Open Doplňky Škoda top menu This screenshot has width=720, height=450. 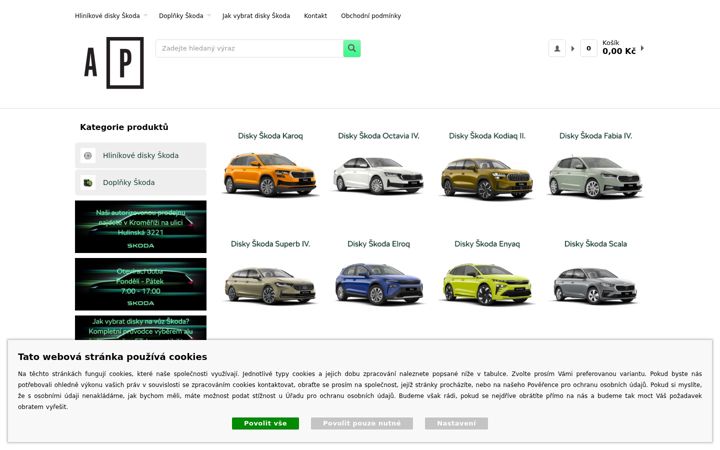point(181,16)
